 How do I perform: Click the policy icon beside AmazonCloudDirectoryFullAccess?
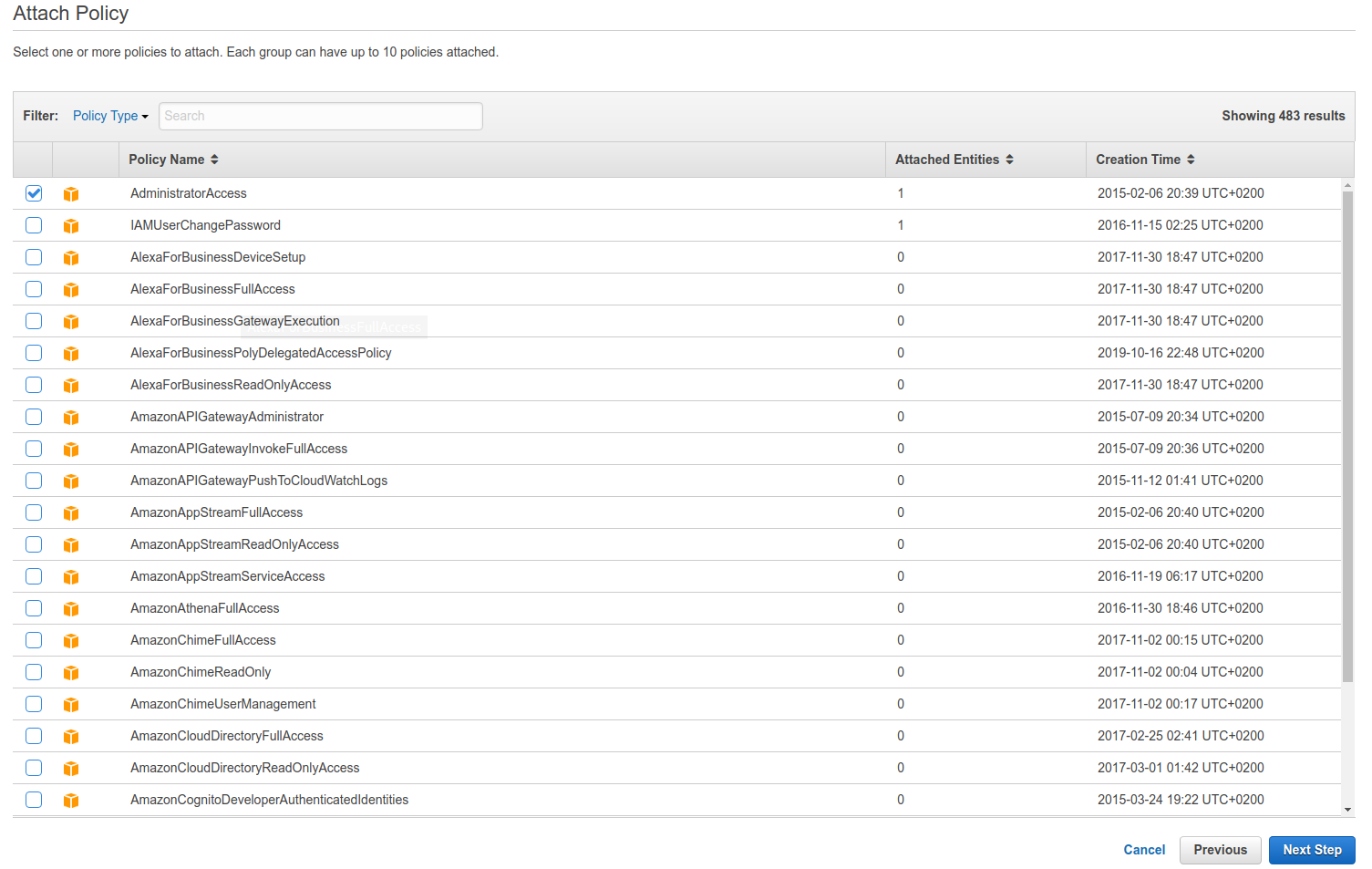click(71, 737)
